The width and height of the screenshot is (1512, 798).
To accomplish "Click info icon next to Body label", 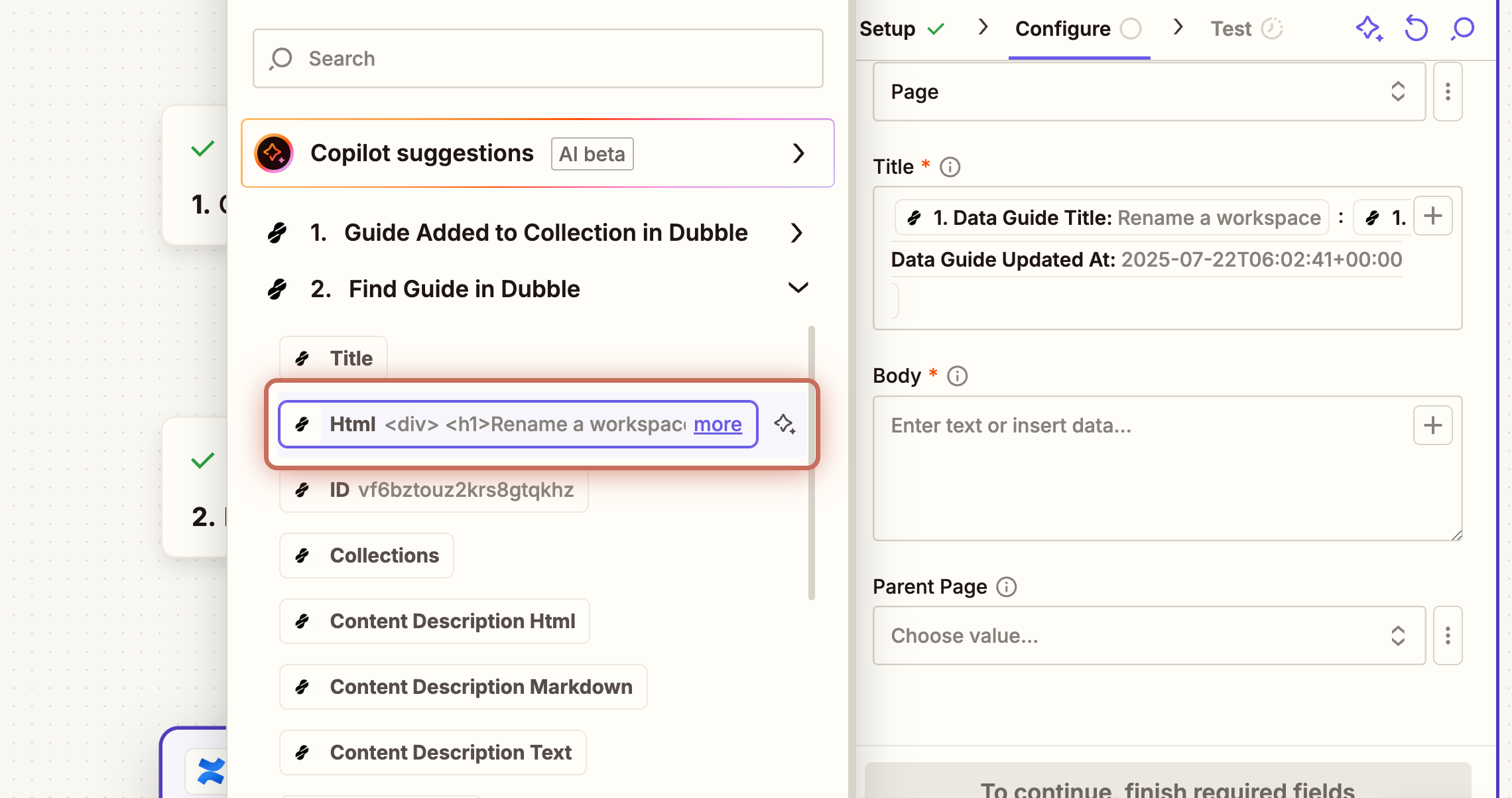I will (x=957, y=375).
